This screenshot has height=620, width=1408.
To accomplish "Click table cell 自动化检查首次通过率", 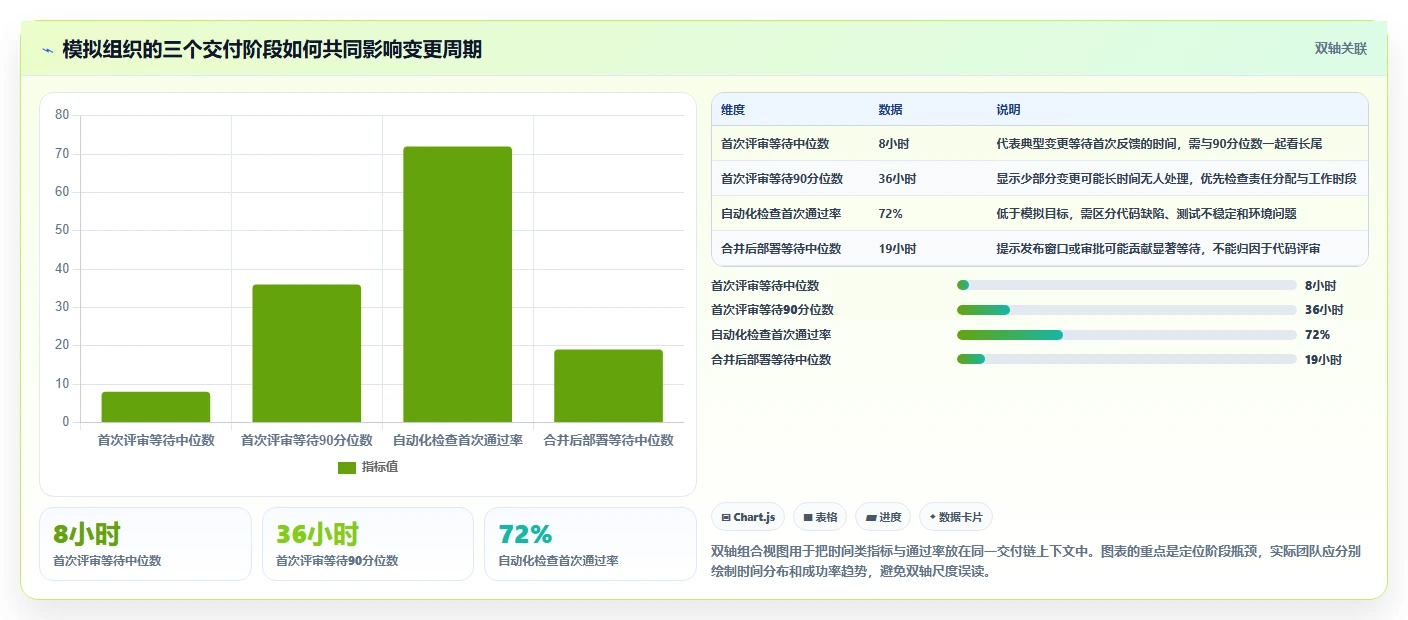I will [x=781, y=214].
